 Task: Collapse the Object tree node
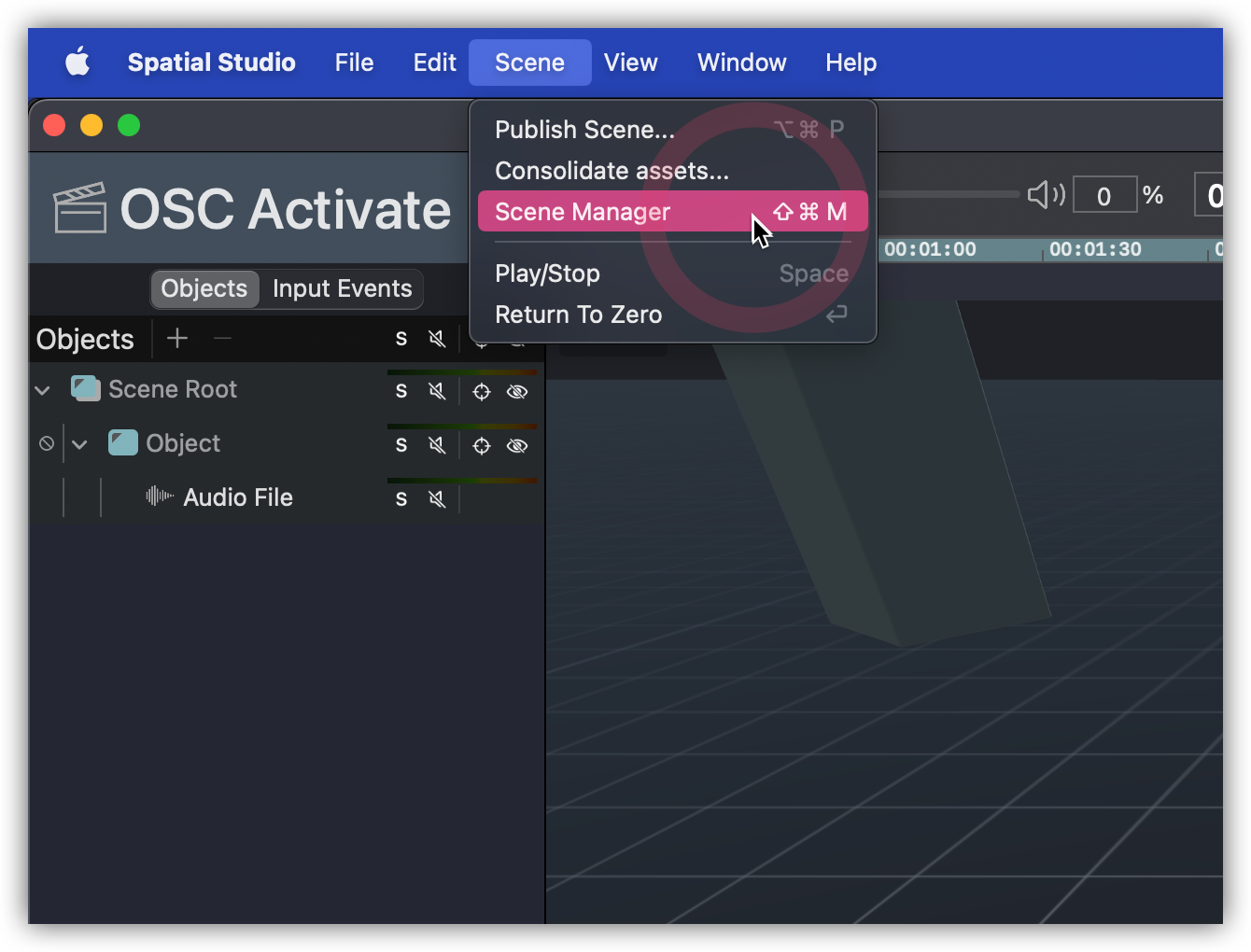coord(79,444)
